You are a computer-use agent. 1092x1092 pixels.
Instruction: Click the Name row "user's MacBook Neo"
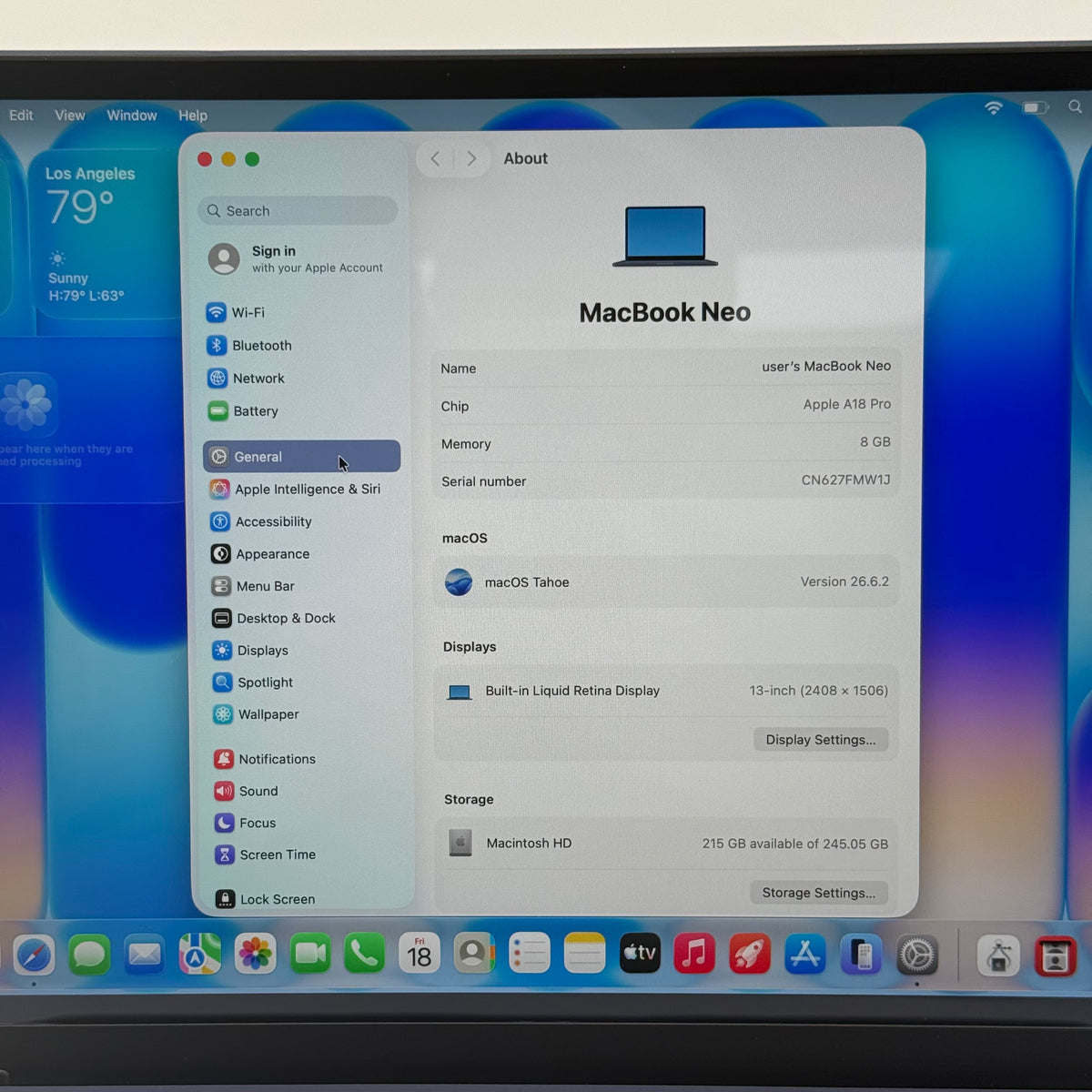(666, 368)
